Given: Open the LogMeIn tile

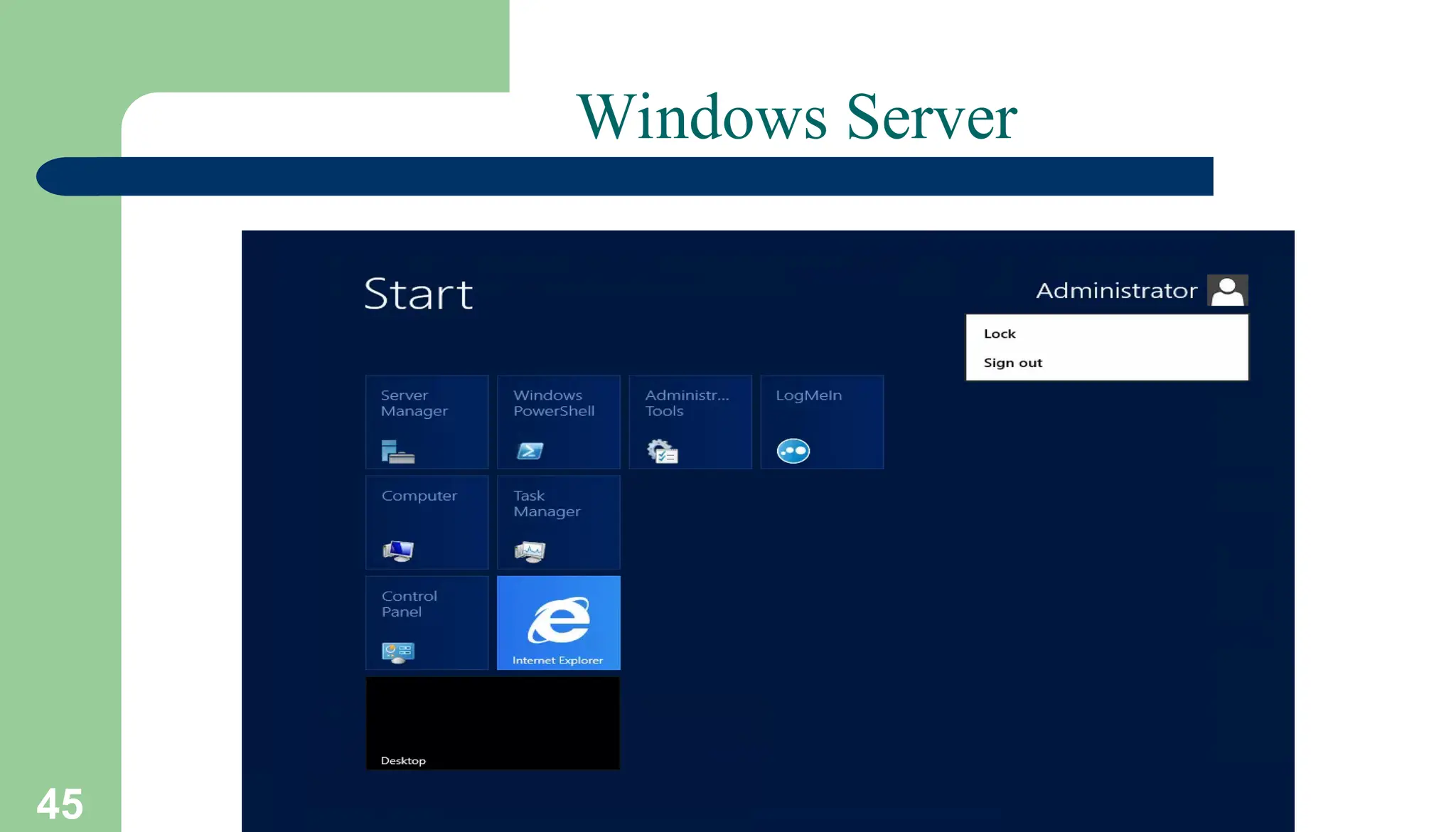Looking at the screenshot, I should (822, 422).
